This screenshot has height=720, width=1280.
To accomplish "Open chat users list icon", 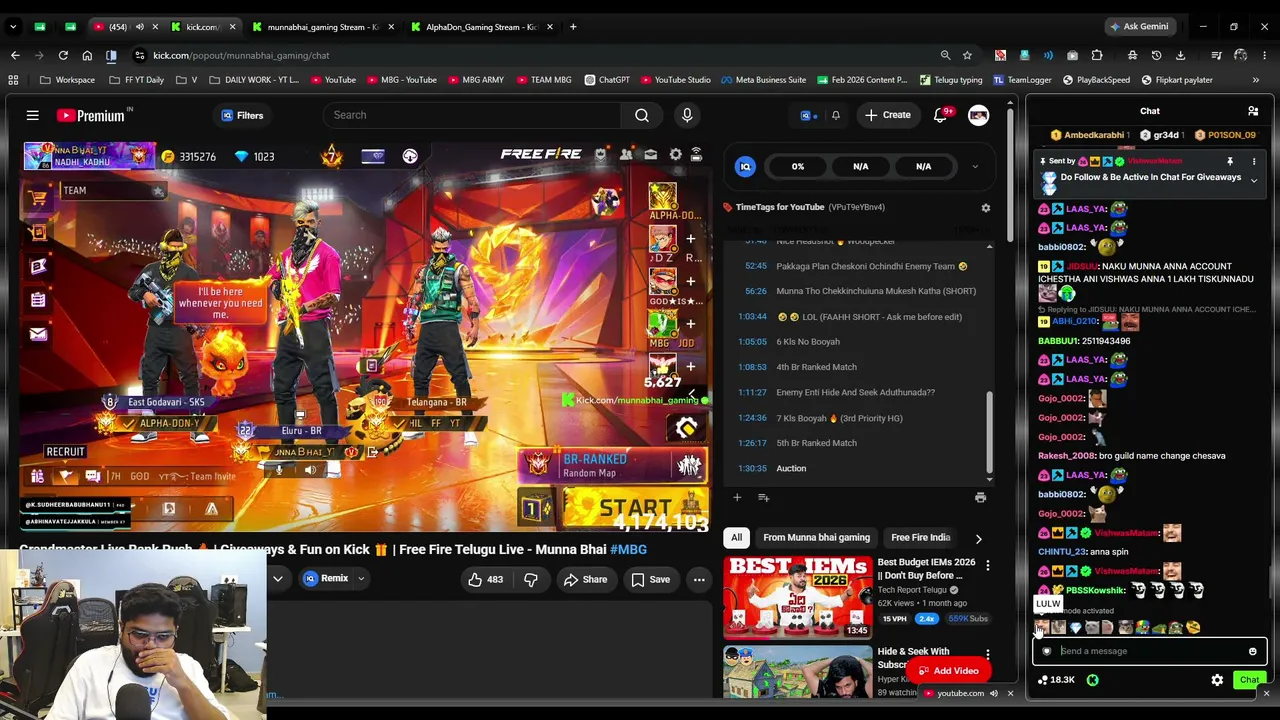I will [1253, 111].
